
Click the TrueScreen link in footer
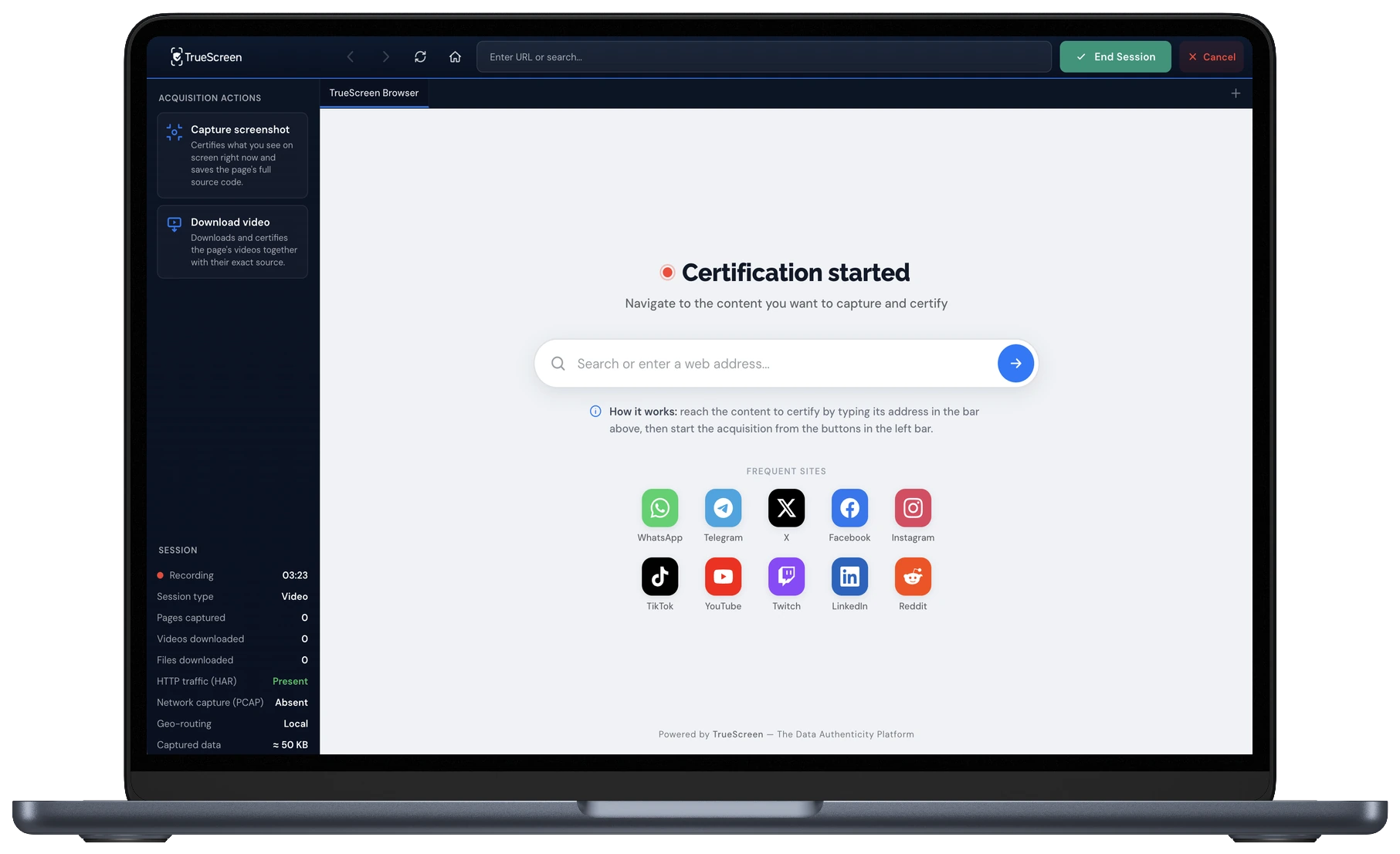tap(737, 734)
